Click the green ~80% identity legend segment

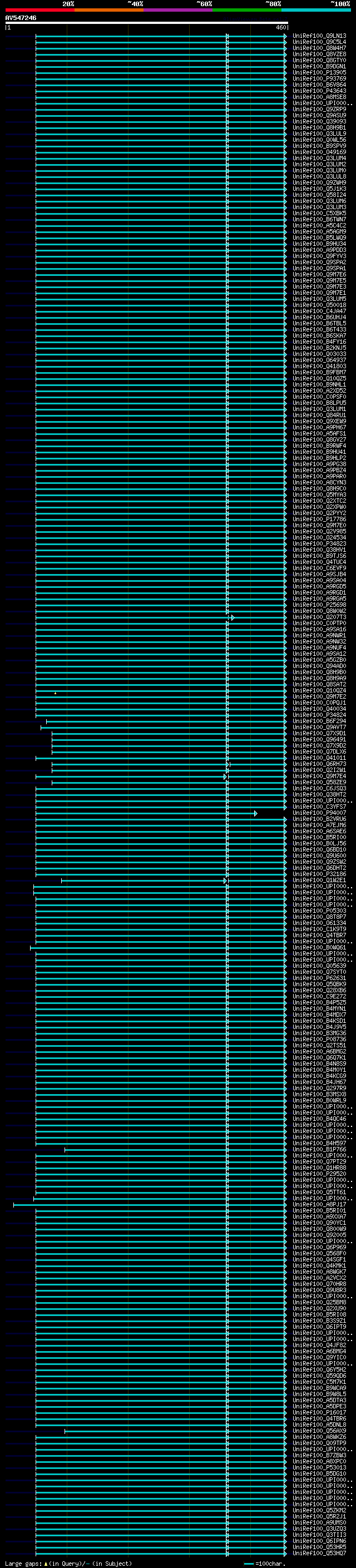247,10
